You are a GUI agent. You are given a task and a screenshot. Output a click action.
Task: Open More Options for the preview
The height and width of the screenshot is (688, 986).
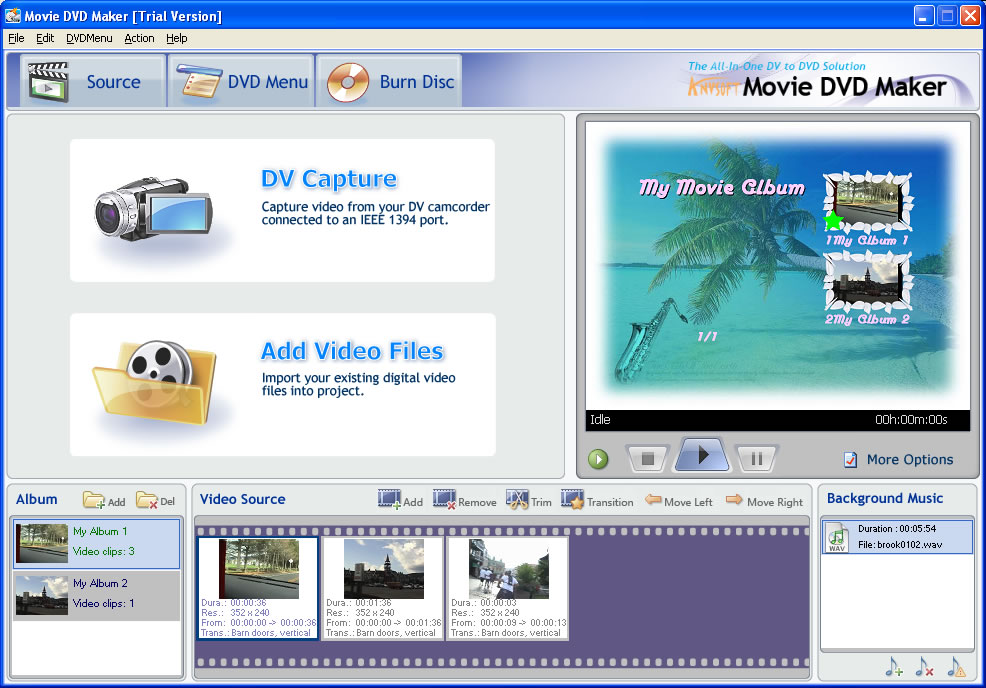click(x=897, y=460)
